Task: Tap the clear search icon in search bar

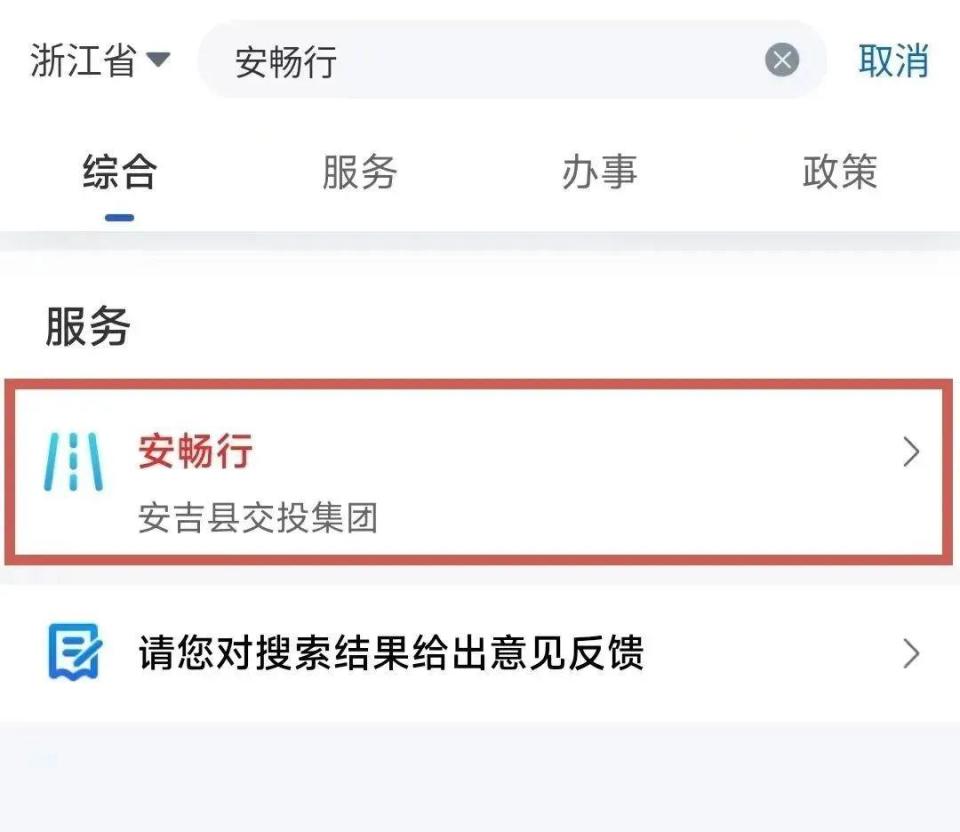Action: pos(781,60)
